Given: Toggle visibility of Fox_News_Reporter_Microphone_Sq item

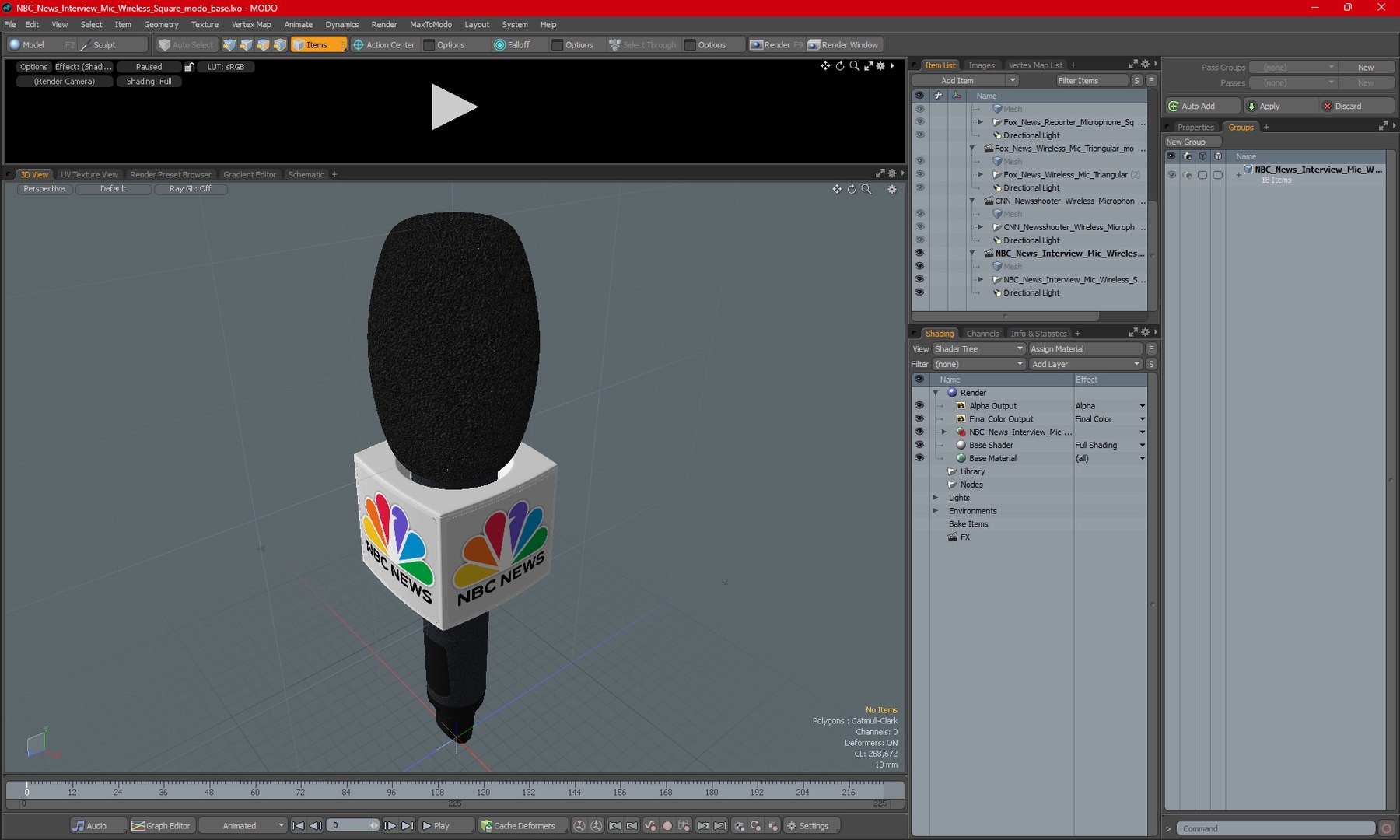Looking at the screenshot, I should click(x=919, y=122).
